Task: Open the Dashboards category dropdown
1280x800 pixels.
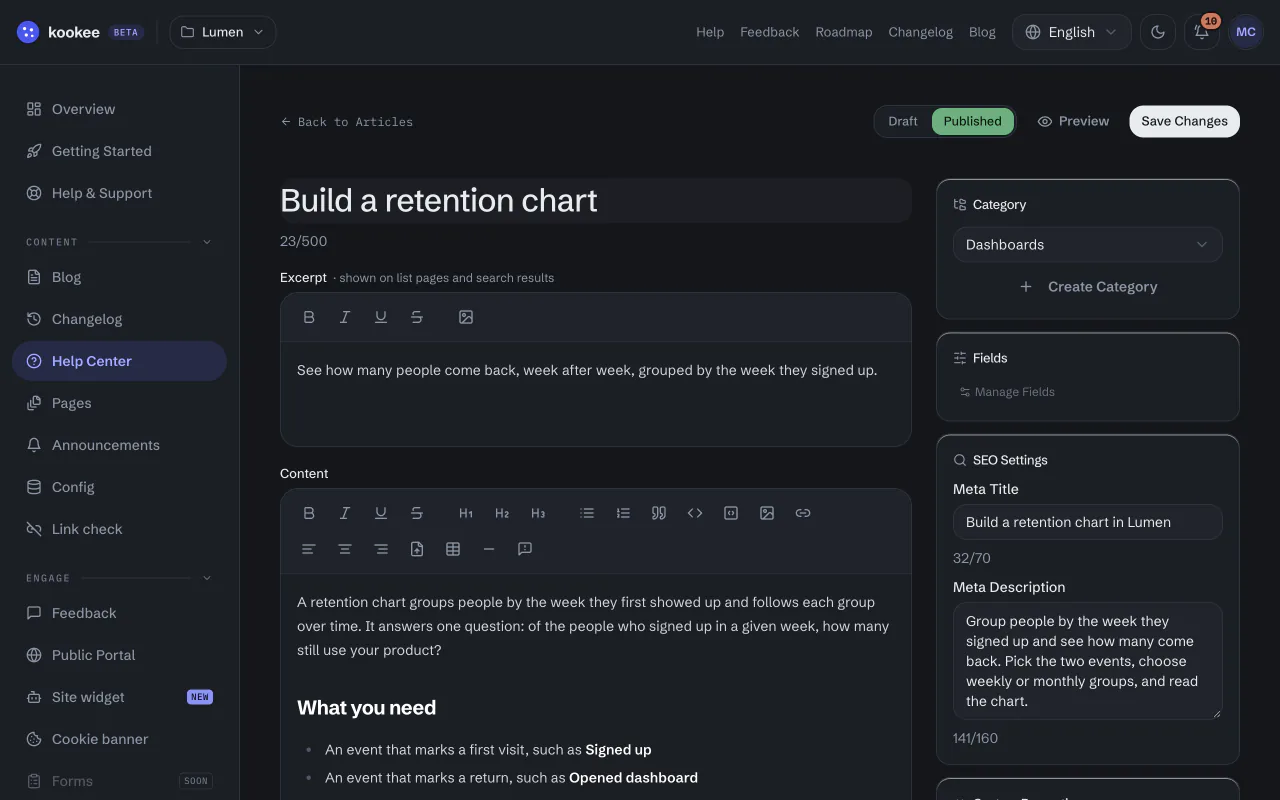Action: (x=1088, y=245)
